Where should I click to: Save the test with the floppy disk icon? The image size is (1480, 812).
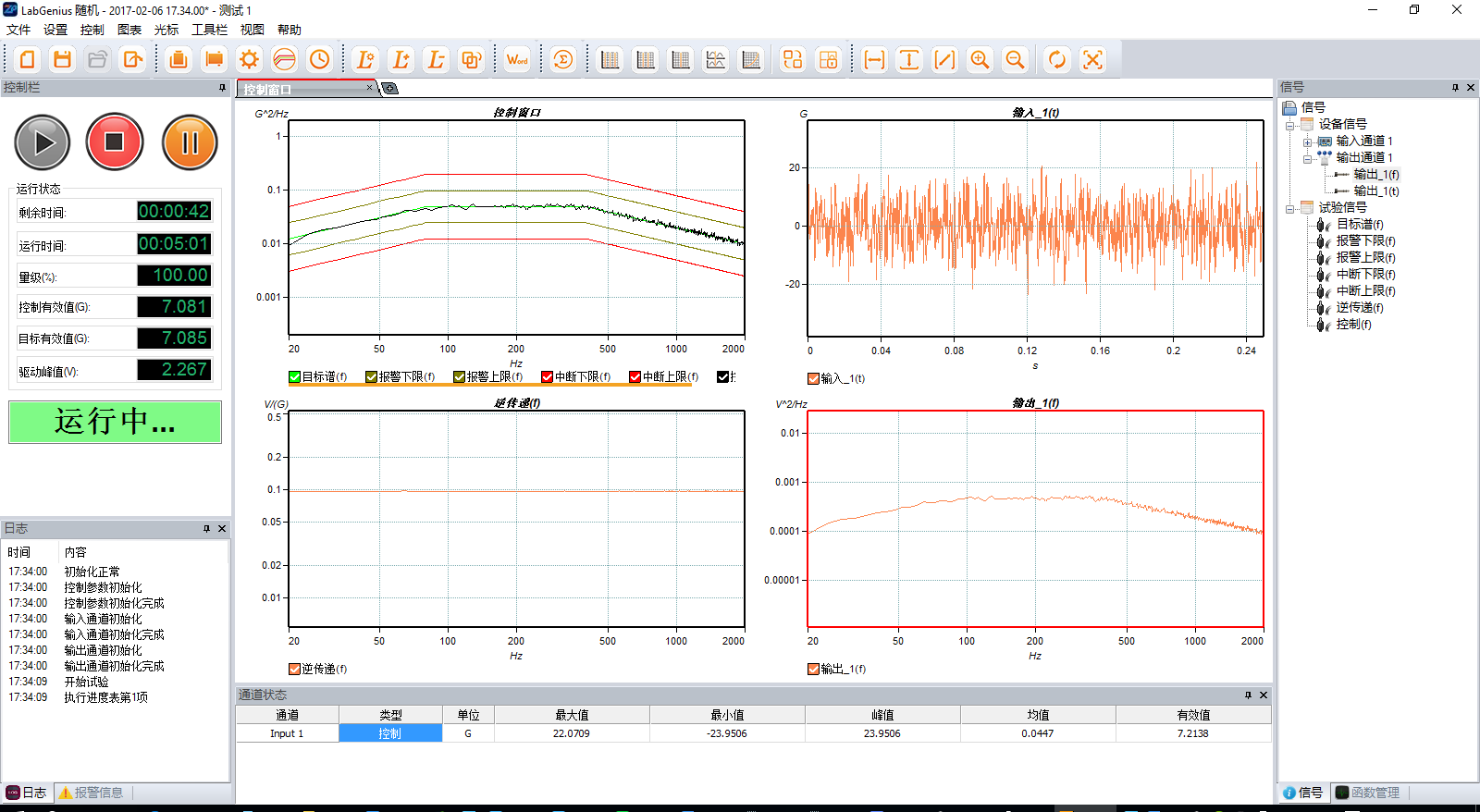63,60
